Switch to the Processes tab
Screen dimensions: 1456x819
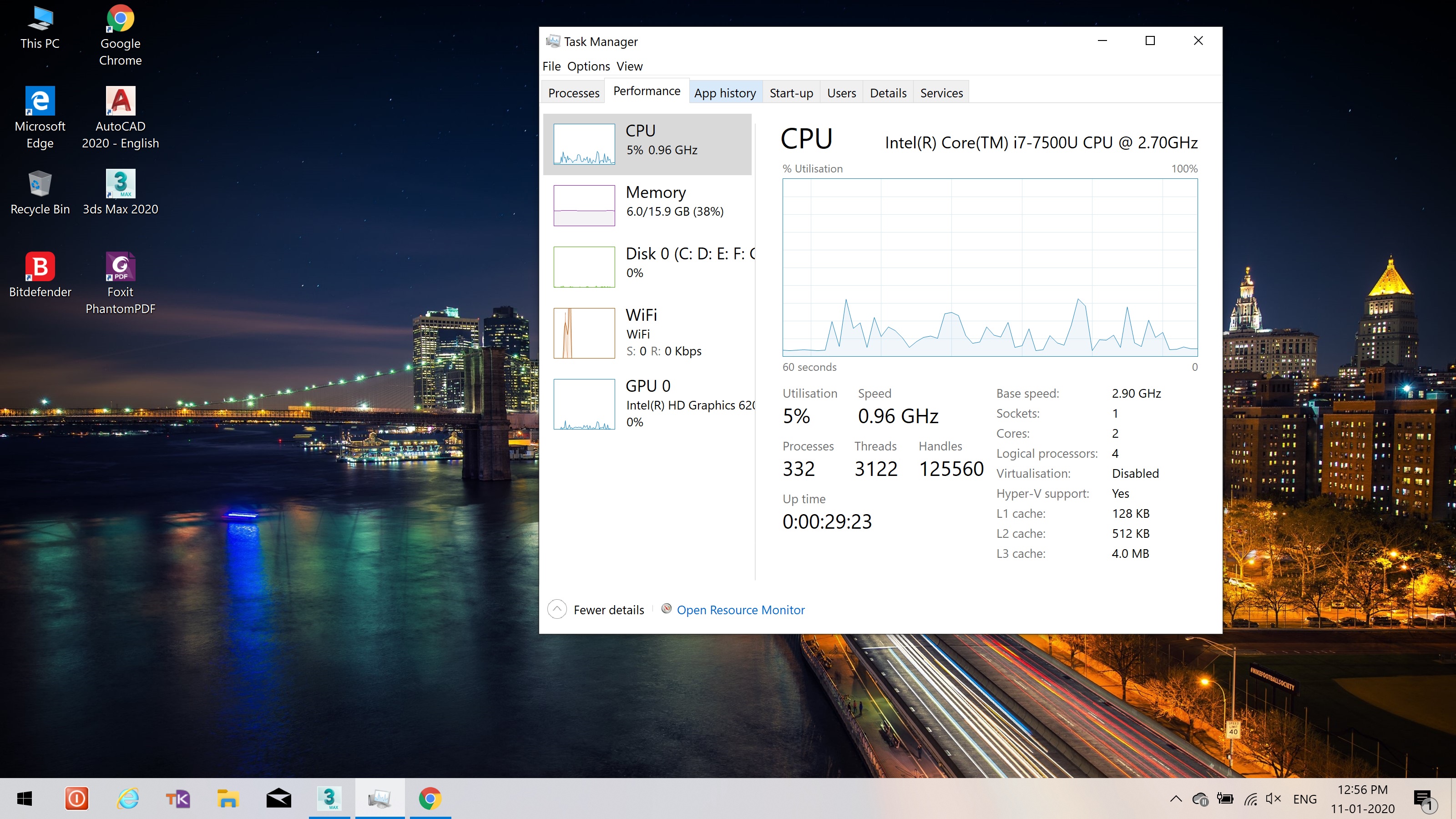(x=573, y=93)
